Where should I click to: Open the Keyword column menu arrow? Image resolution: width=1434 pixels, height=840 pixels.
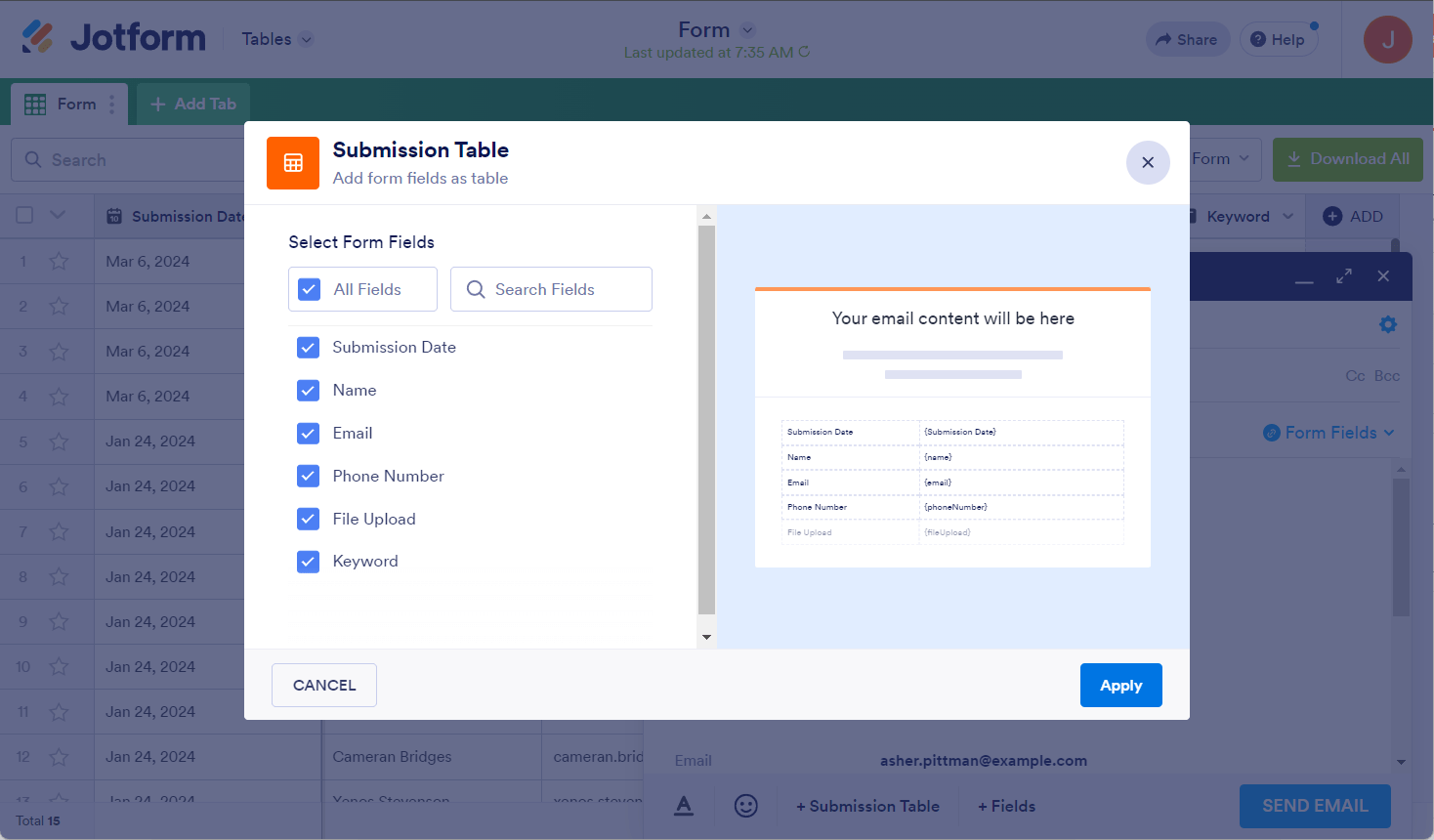[1287, 217]
